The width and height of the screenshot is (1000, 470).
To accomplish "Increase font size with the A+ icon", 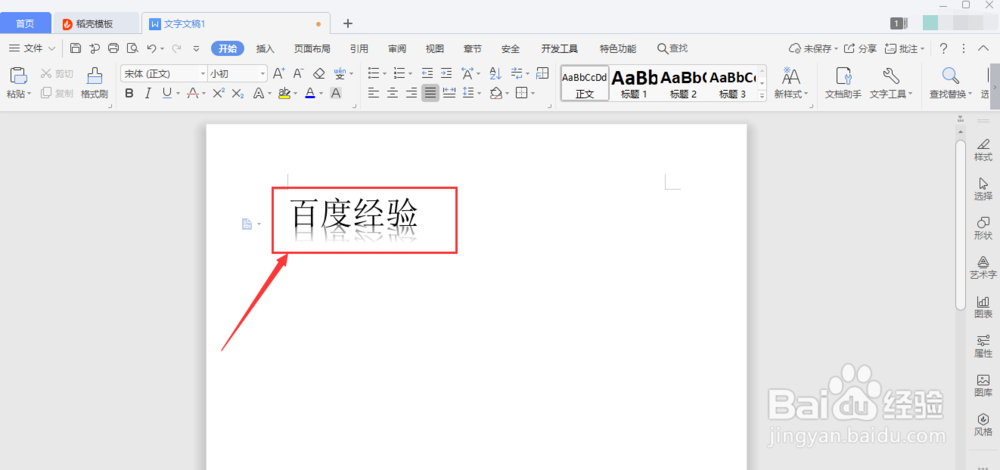I will coord(279,73).
